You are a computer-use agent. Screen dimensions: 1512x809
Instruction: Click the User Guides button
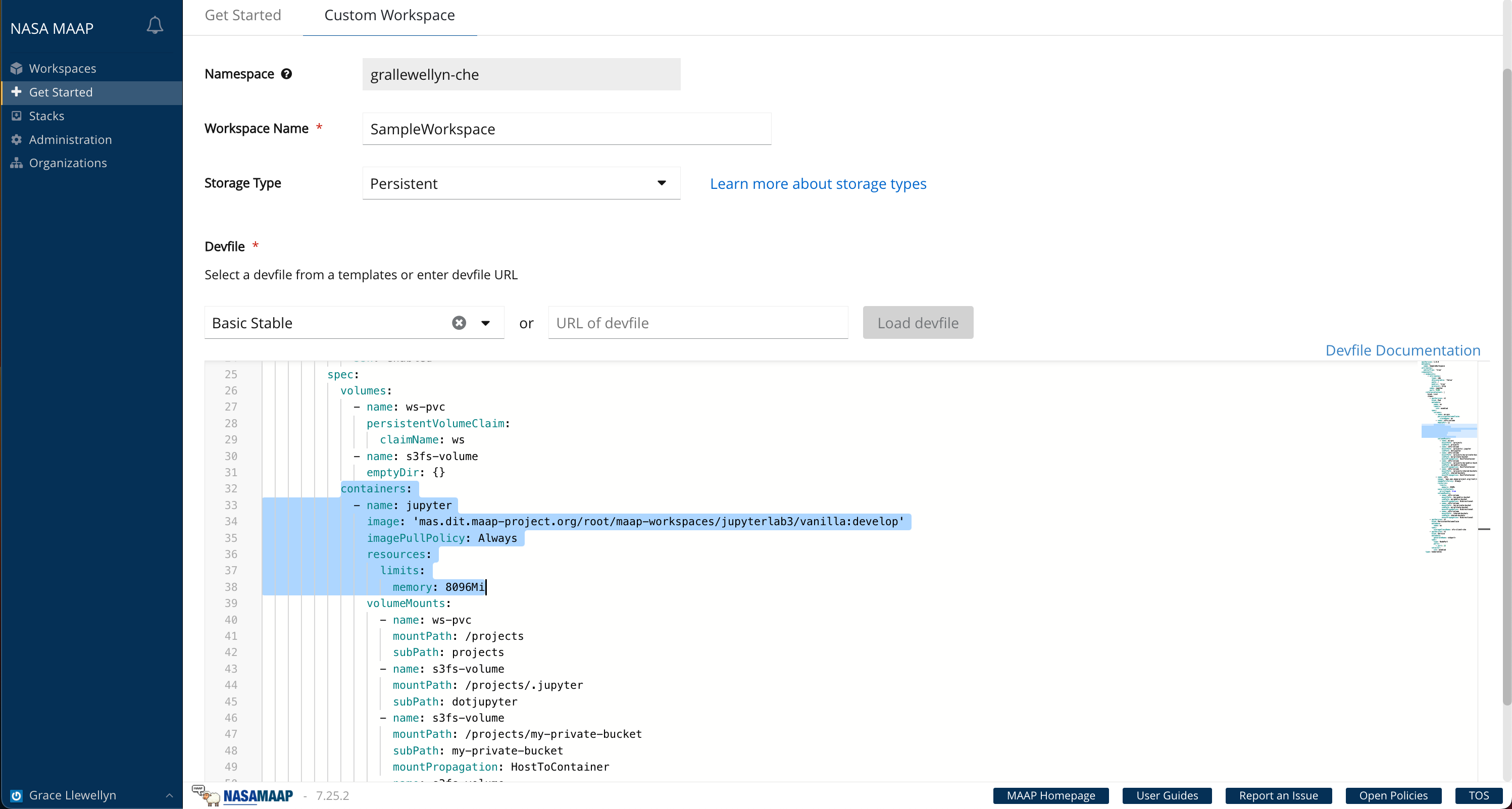(x=1167, y=795)
